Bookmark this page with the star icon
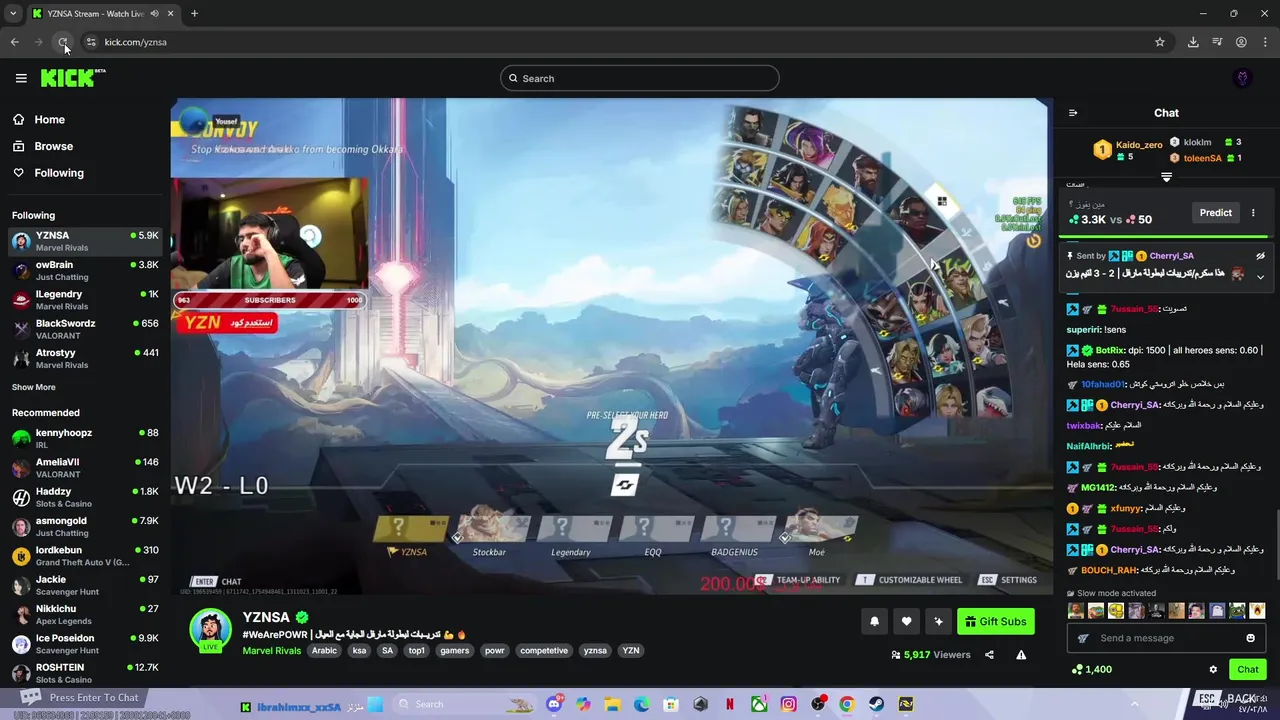The width and height of the screenshot is (1280, 720). [1160, 42]
